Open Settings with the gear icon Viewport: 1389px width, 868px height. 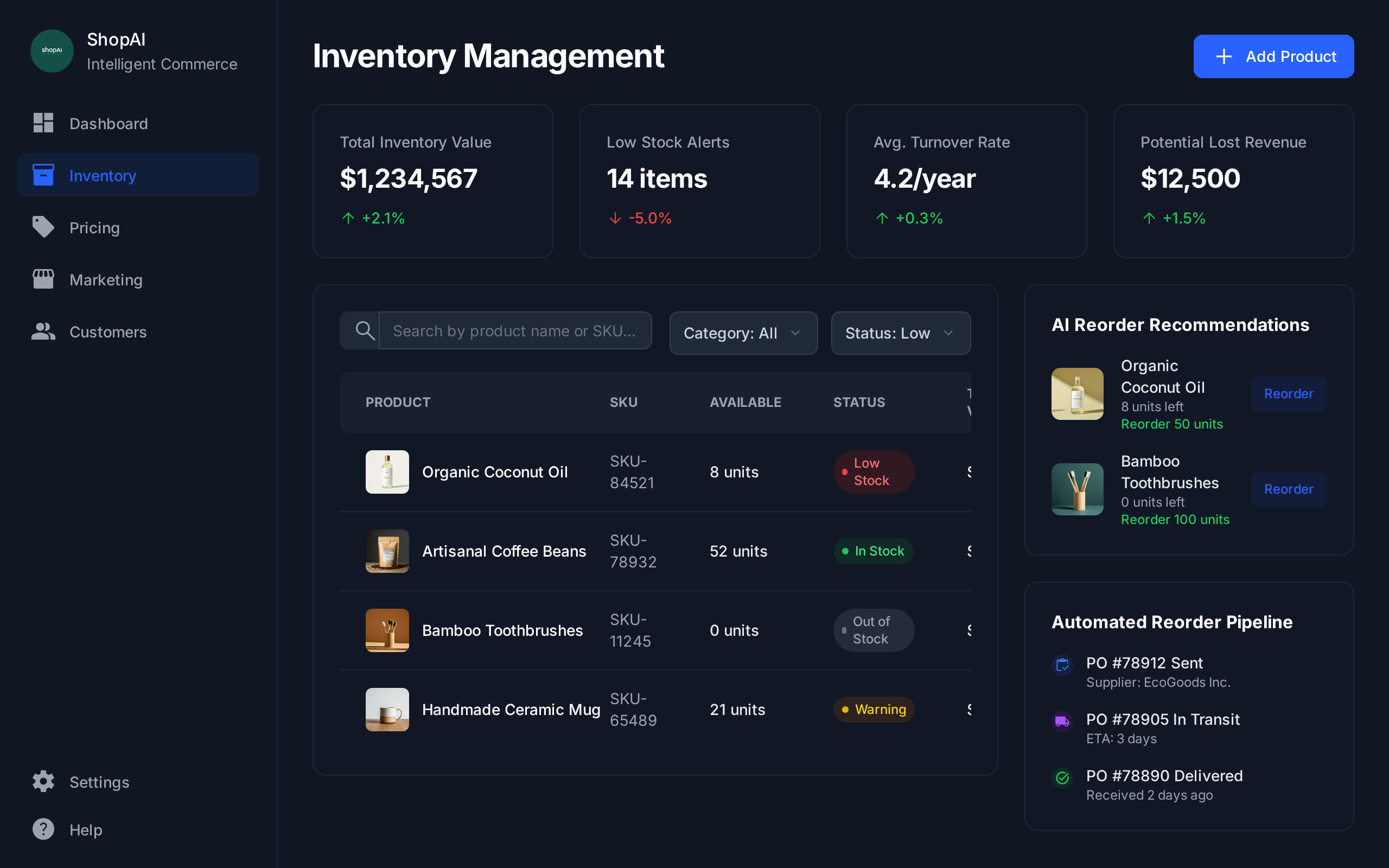tap(42, 781)
